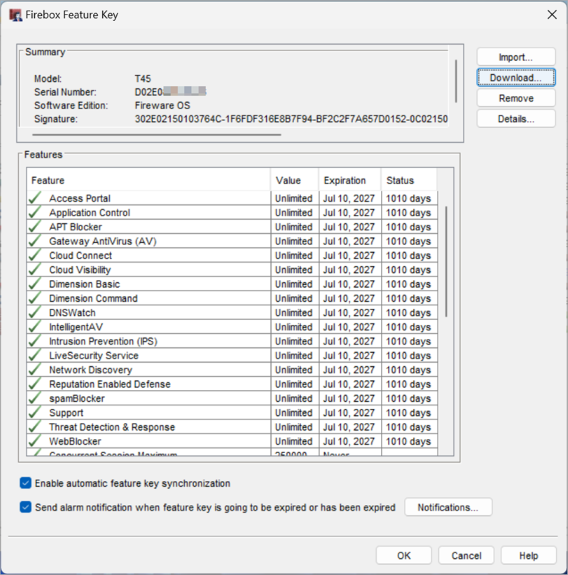568x575 pixels.
Task: Select the Access Portal feature name
Action: click(80, 198)
